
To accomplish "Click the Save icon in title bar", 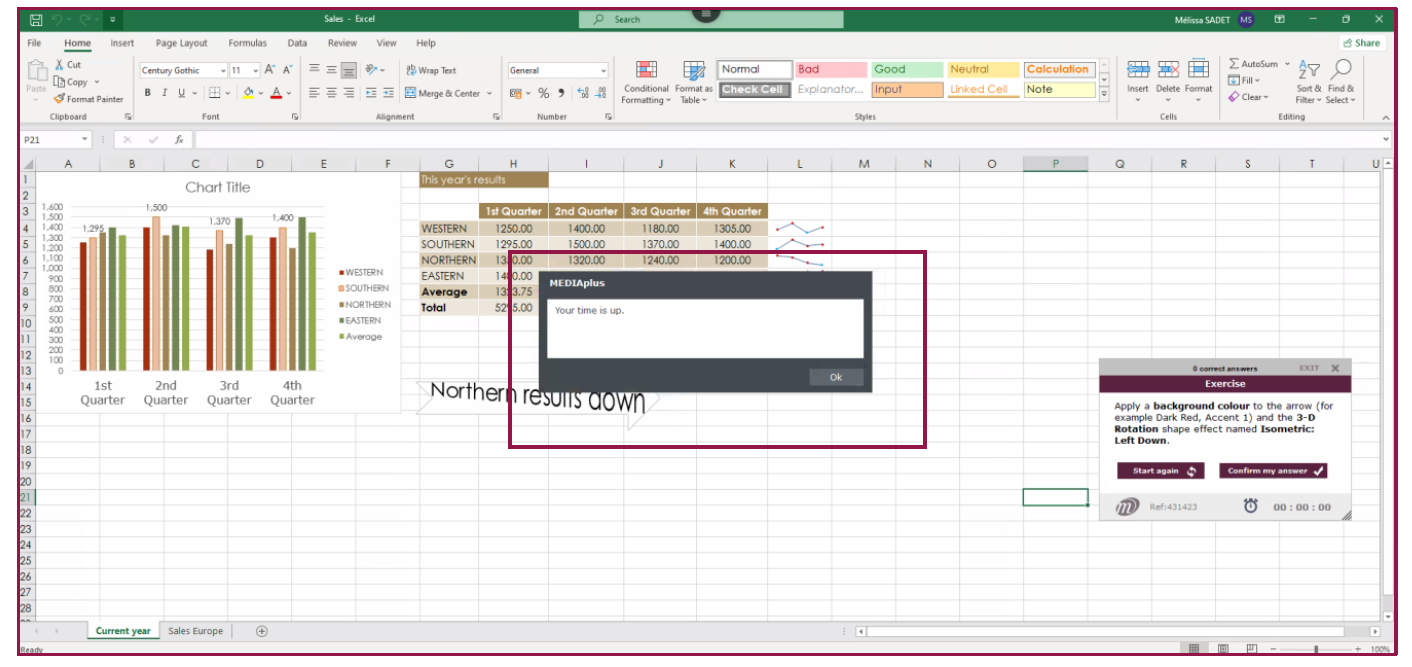I will tap(36, 19).
